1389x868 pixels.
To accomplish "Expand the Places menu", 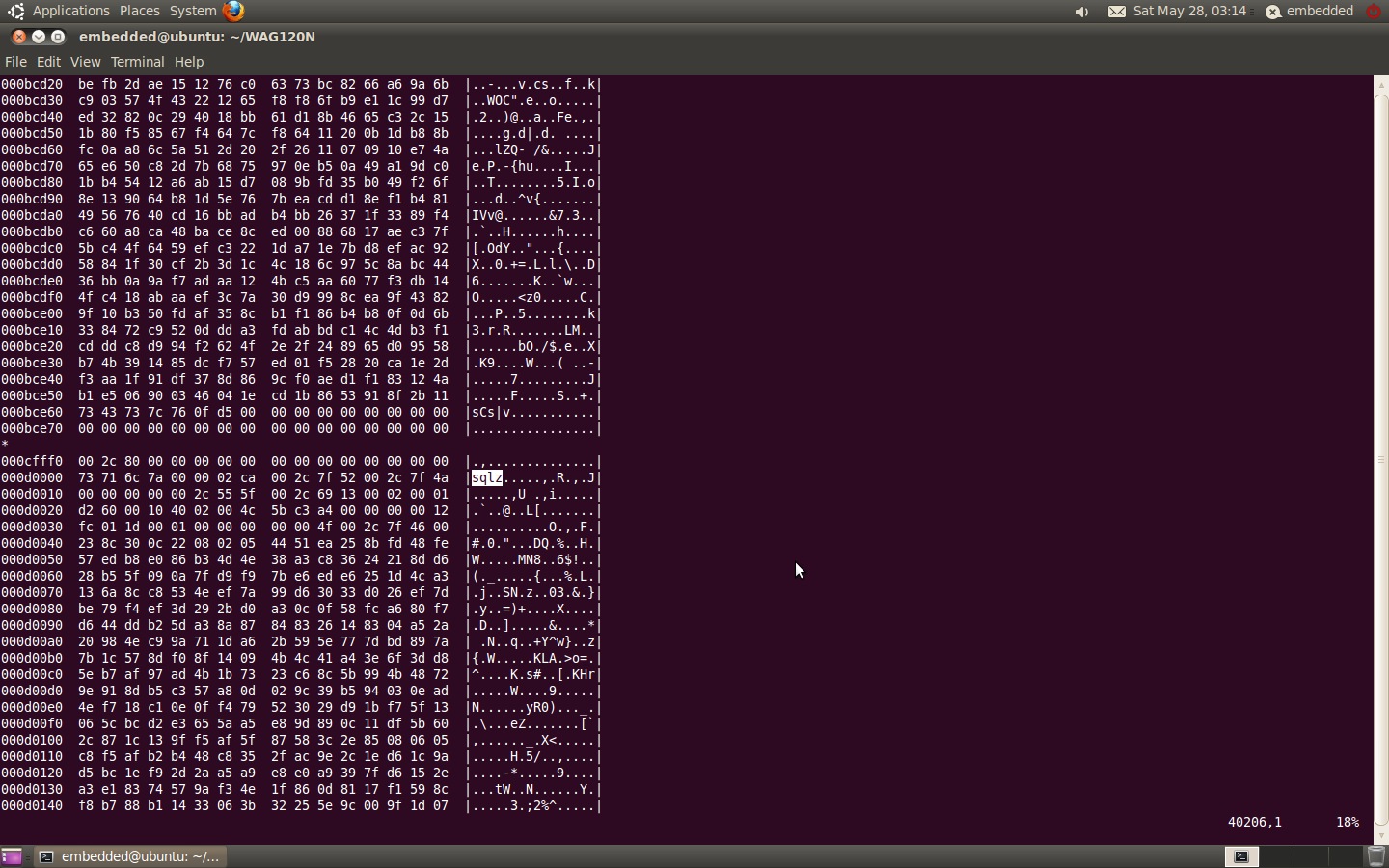I will pos(140,11).
